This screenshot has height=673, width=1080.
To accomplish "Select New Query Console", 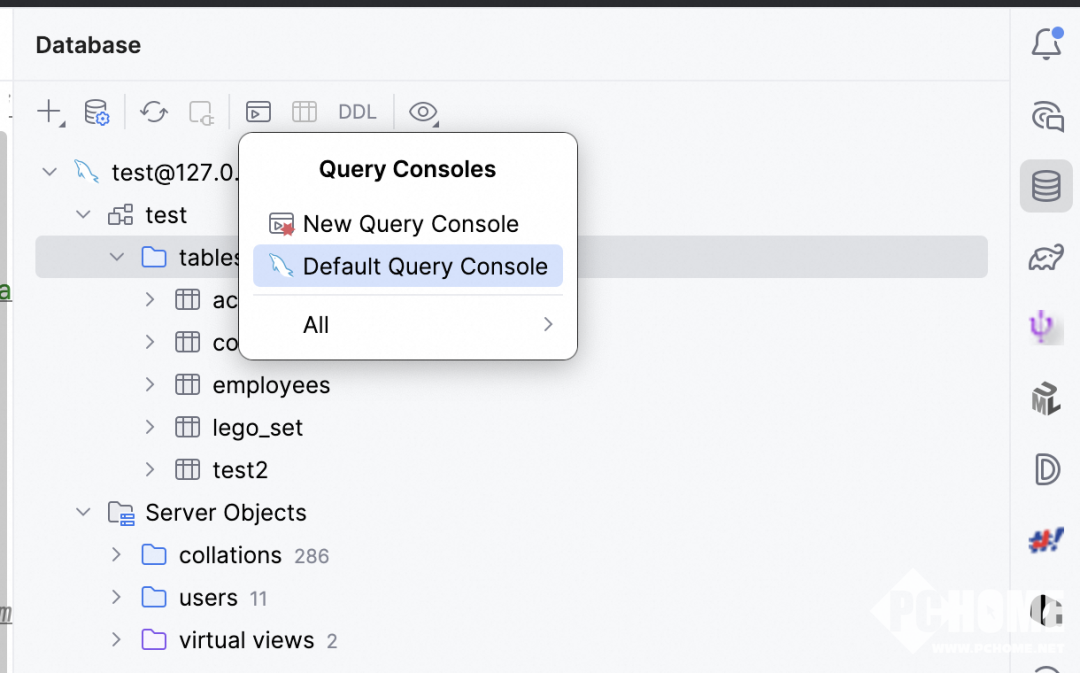I will pyautogui.click(x=410, y=224).
